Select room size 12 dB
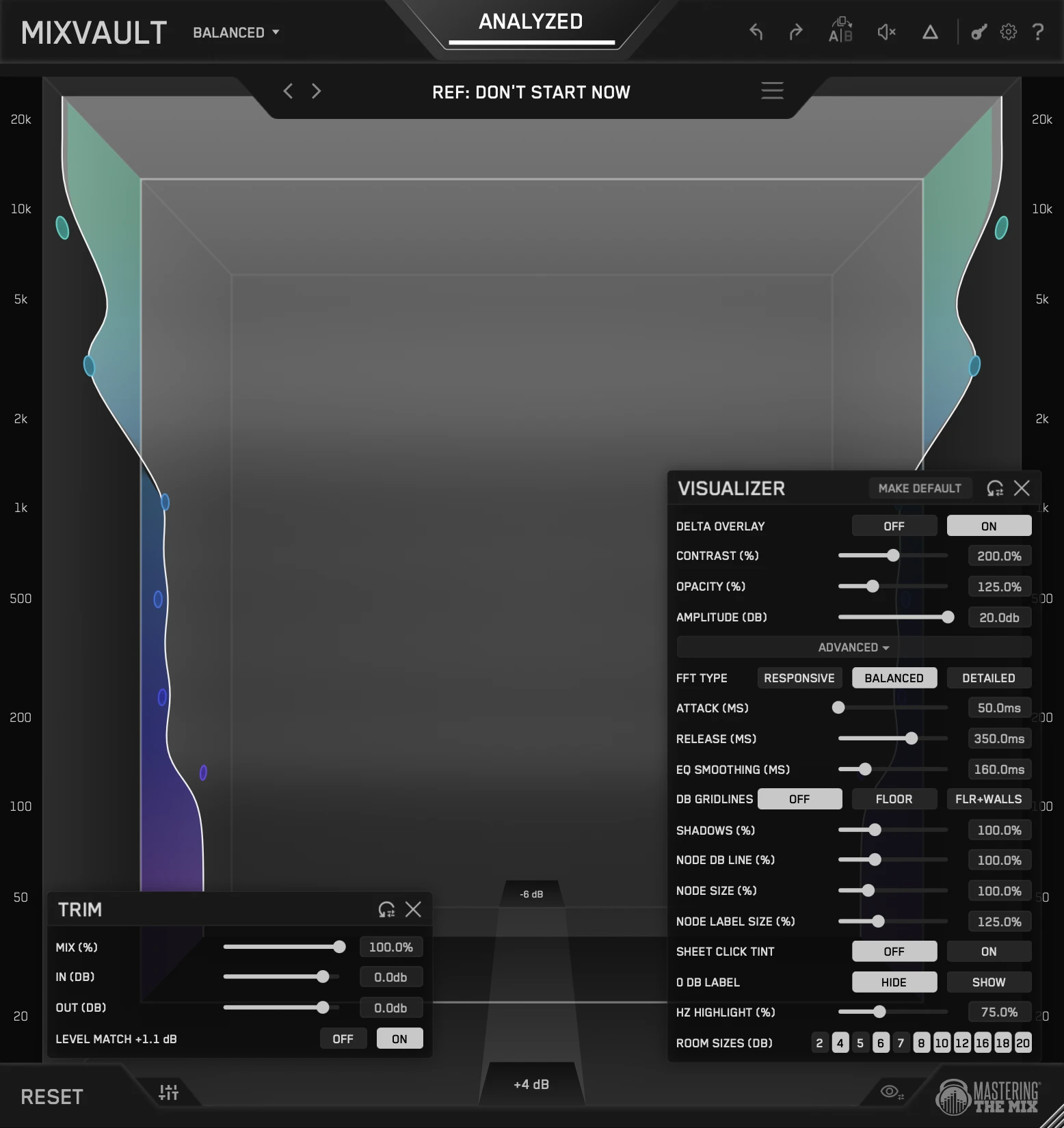Screen dimensions: 1064x1128 [x=962, y=1043]
